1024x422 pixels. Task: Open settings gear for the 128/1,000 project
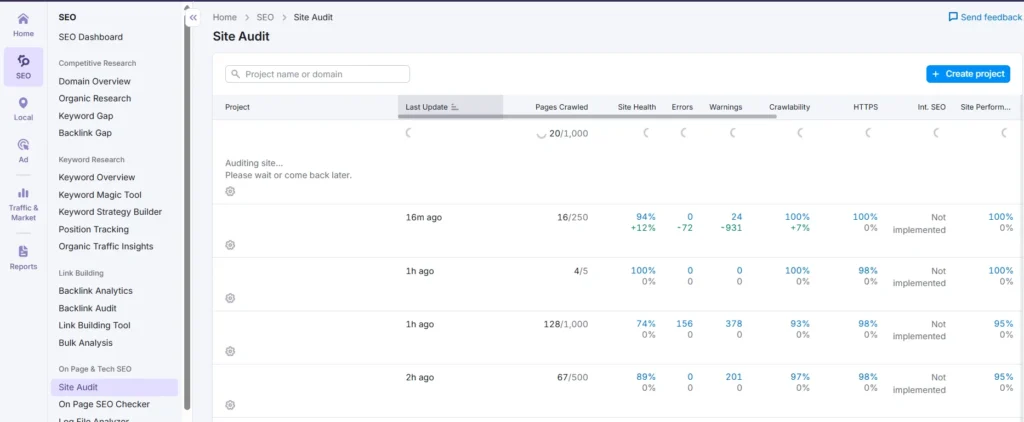230,351
